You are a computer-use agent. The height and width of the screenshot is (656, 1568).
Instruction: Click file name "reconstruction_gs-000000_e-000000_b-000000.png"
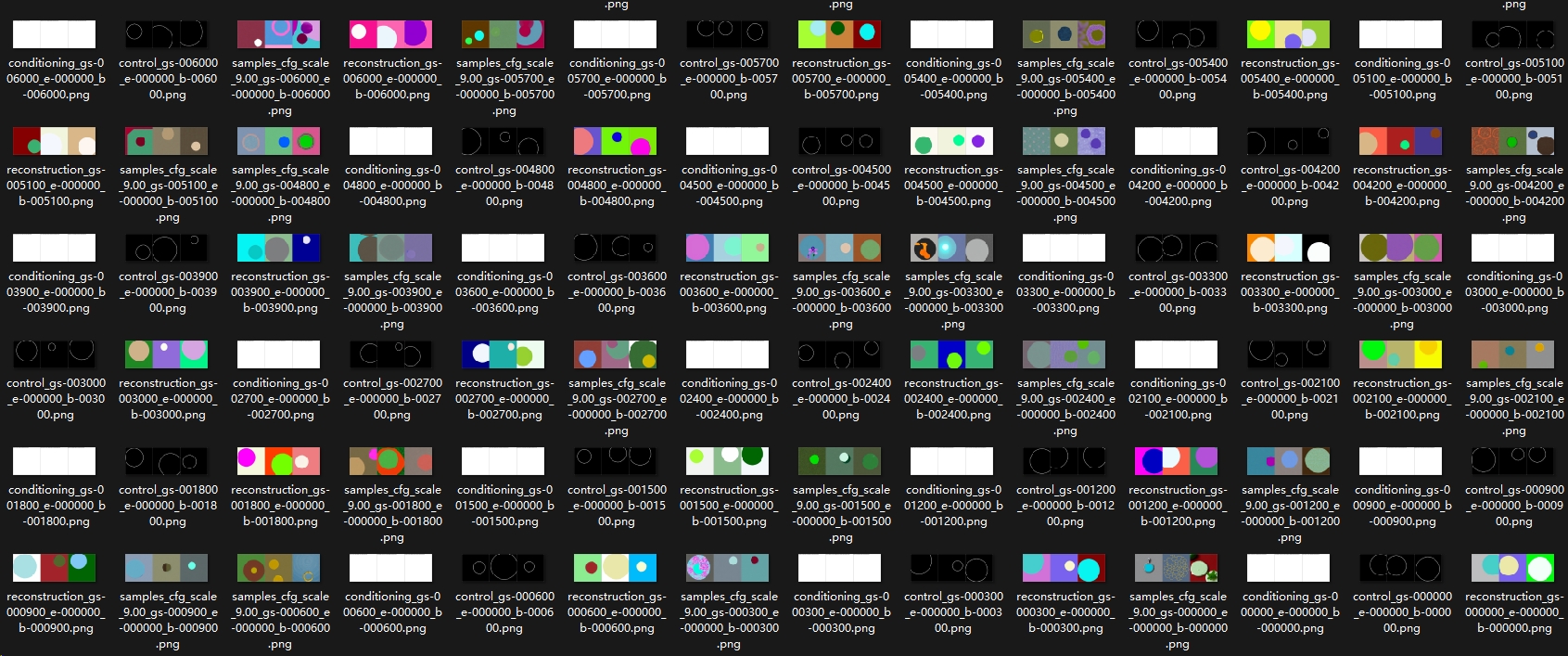click(x=1514, y=612)
